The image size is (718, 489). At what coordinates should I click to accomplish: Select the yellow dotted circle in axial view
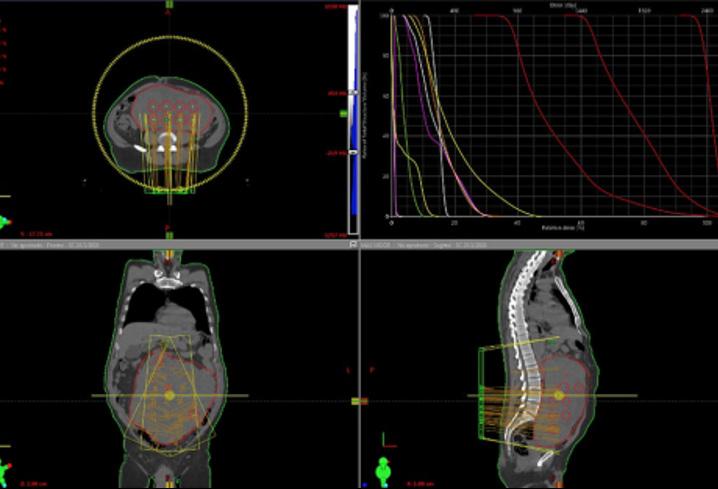click(x=170, y=113)
